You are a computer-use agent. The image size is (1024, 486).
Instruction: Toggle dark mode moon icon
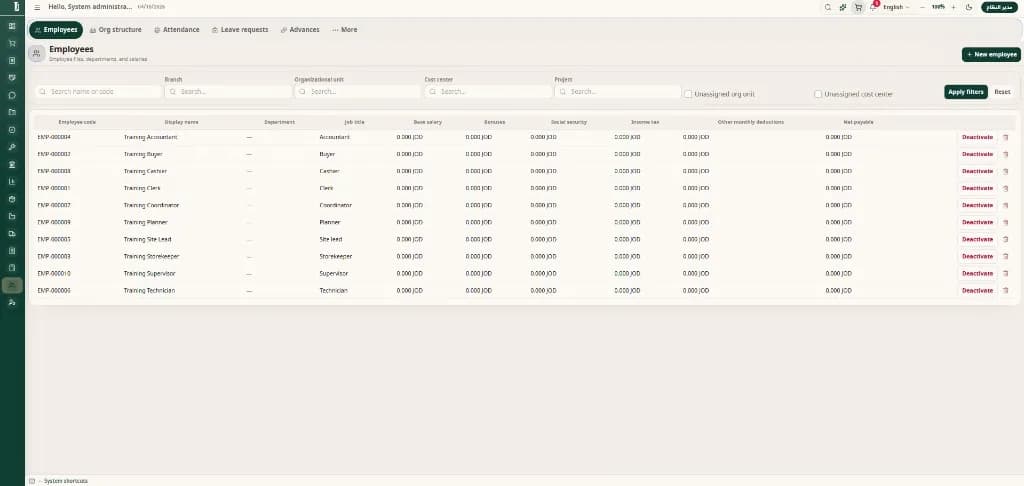pyautogui.click(x=968, y=7)
